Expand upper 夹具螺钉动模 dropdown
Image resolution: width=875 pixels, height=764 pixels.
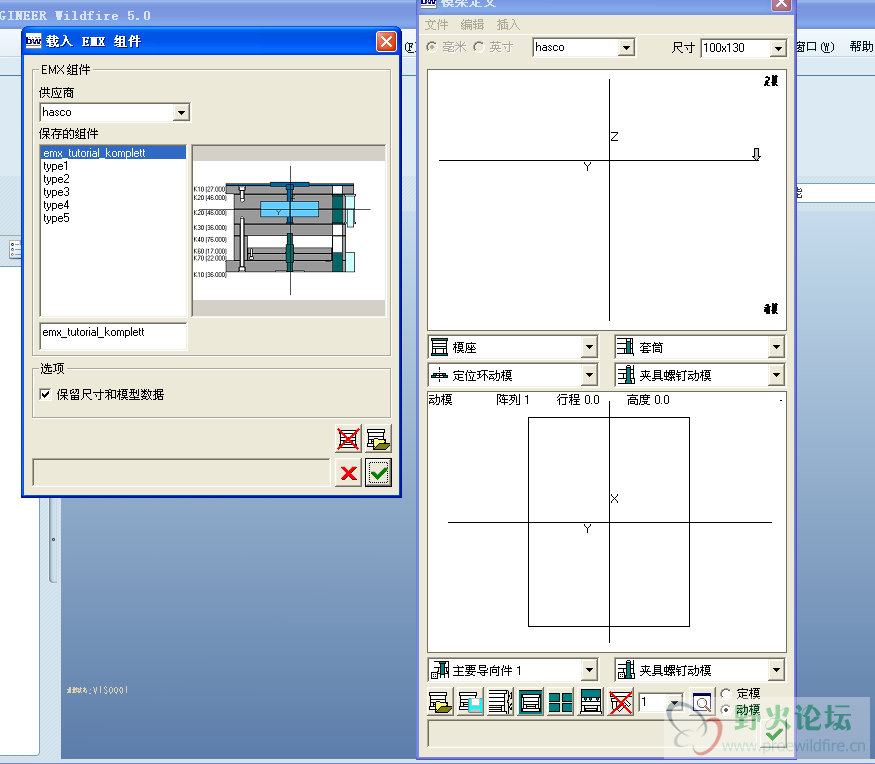[776, 375]
